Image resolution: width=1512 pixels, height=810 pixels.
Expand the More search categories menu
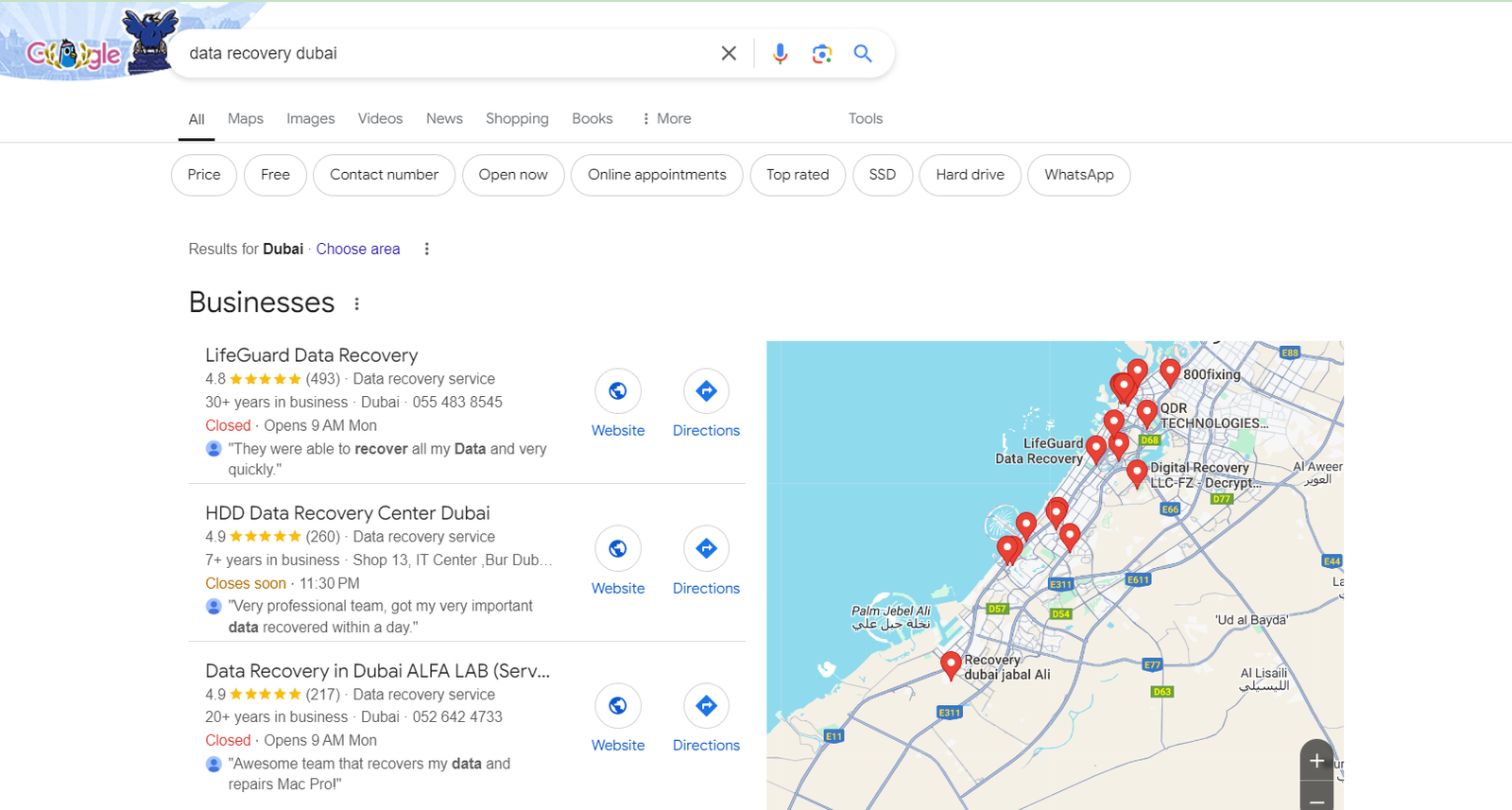click(666, 119)
